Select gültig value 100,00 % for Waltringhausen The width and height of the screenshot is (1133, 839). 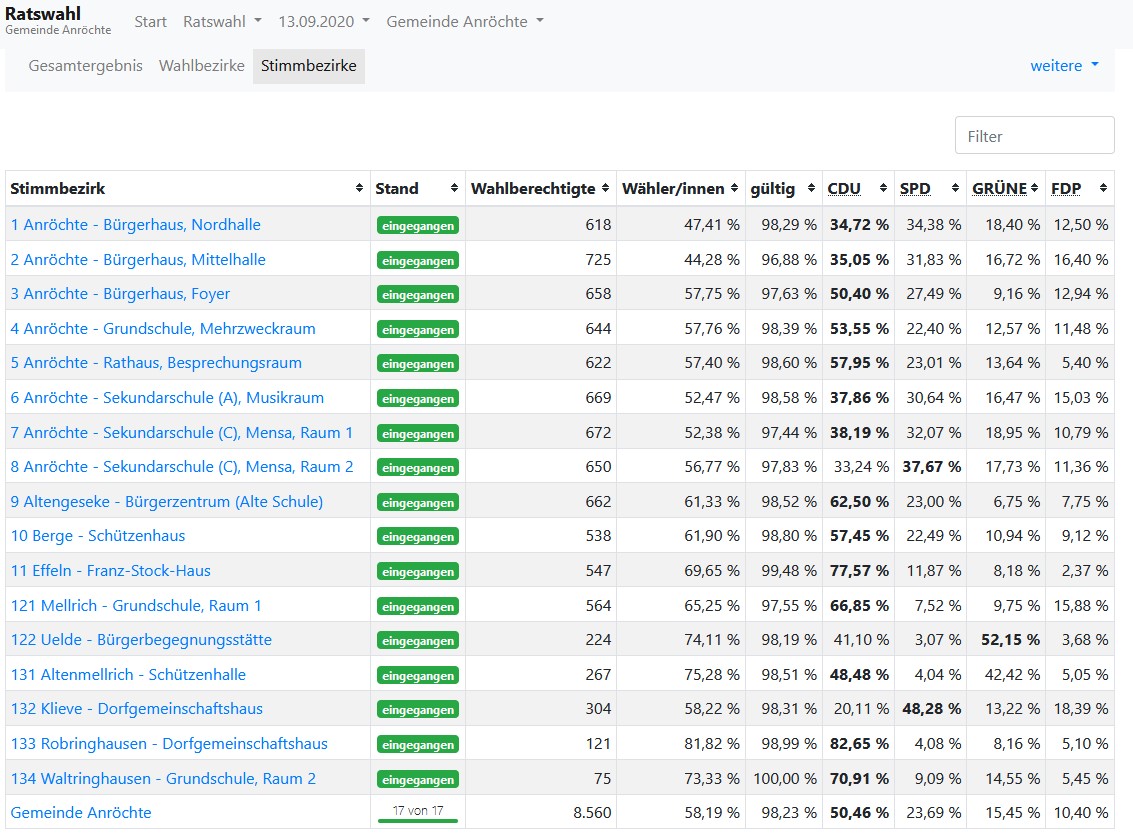point(785,778)
